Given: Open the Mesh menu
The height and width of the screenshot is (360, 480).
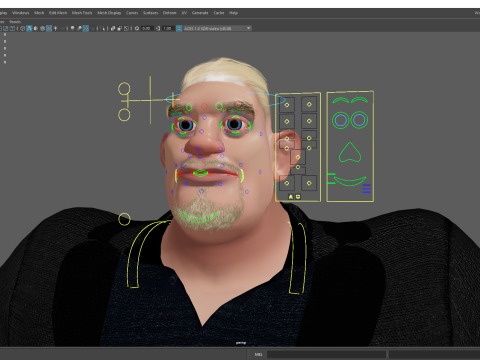Looking at the screenshot, I should (39, 13).
